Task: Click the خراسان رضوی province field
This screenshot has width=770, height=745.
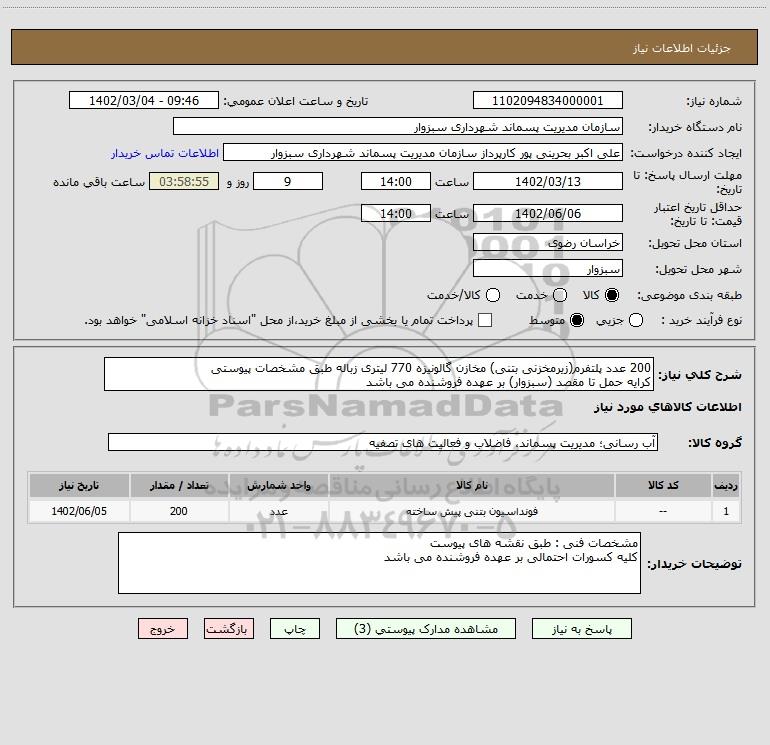Action: 548,243
